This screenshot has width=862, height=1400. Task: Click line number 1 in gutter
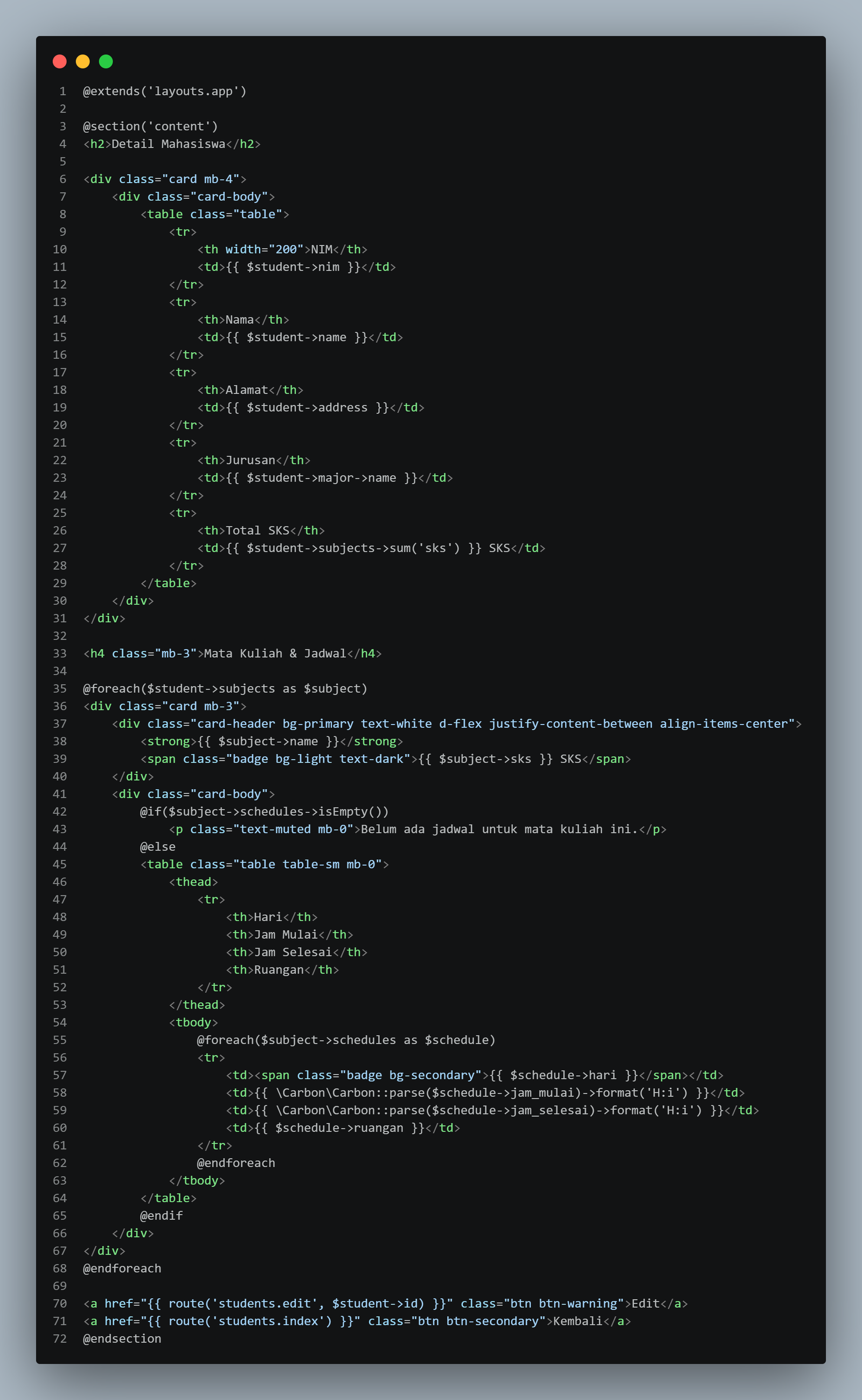click(x=62, y=91)
